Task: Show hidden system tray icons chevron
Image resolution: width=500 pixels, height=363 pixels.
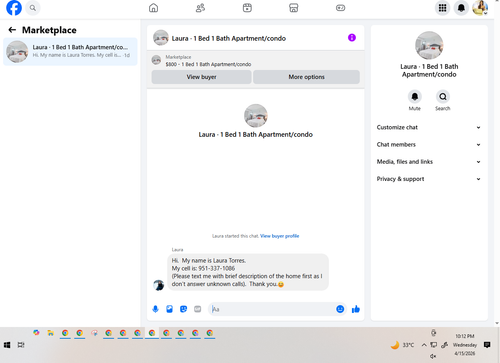Action: 424,345
